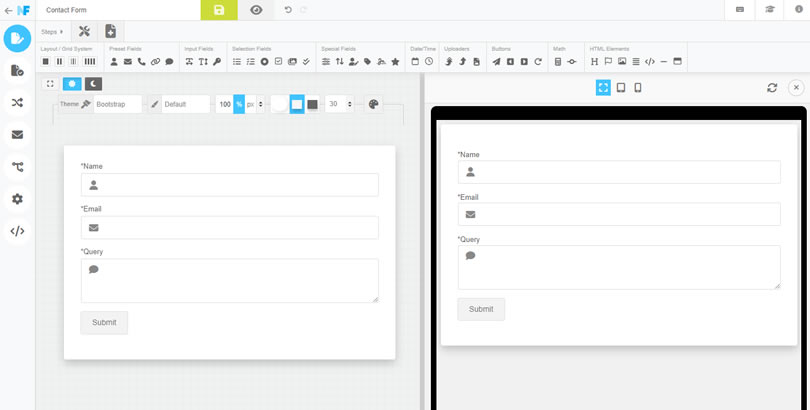Click the save form floppy icon
The width and height of the screenshot is (810, 410).
pos(219,10)
